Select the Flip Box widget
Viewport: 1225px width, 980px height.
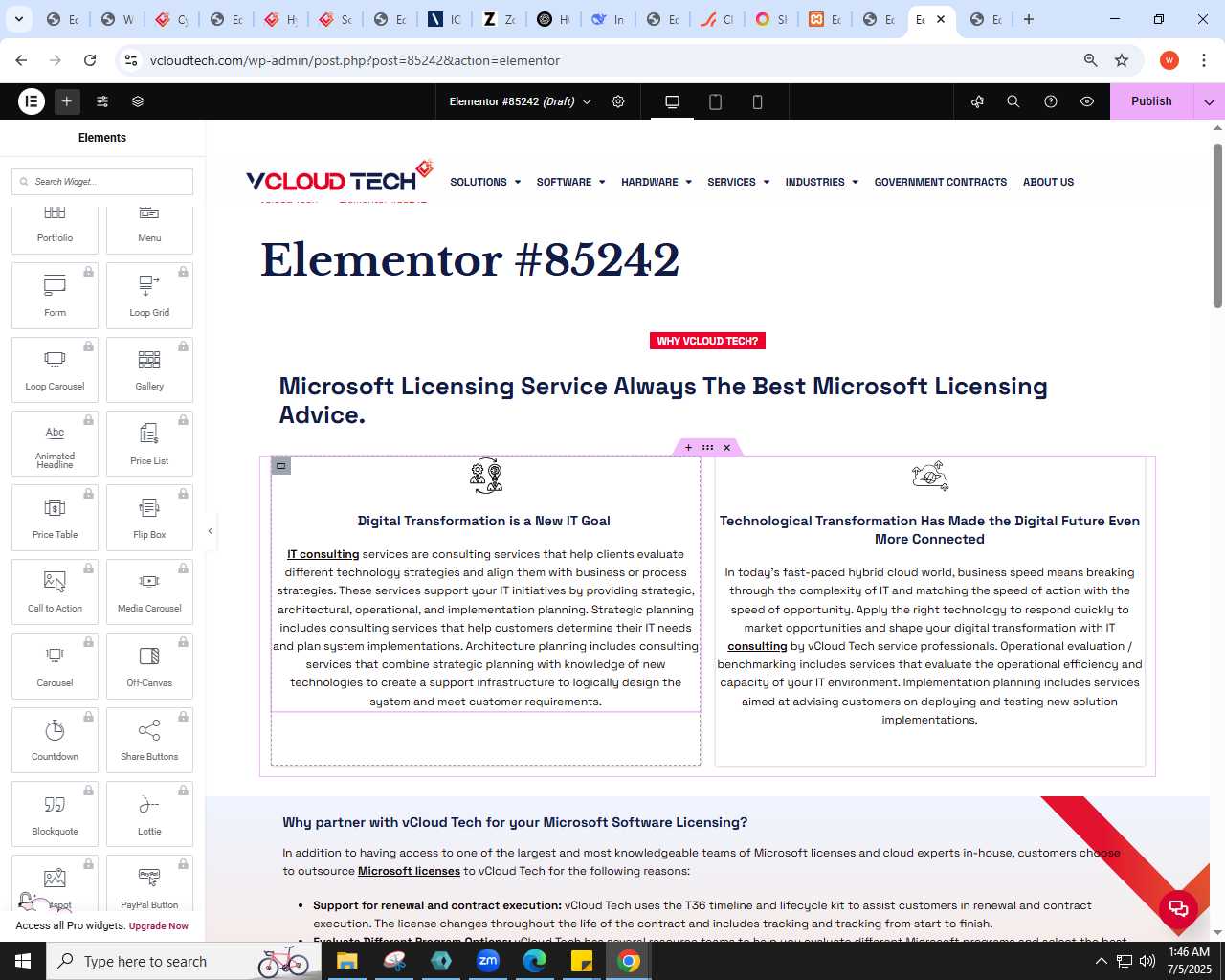[149, 518]
